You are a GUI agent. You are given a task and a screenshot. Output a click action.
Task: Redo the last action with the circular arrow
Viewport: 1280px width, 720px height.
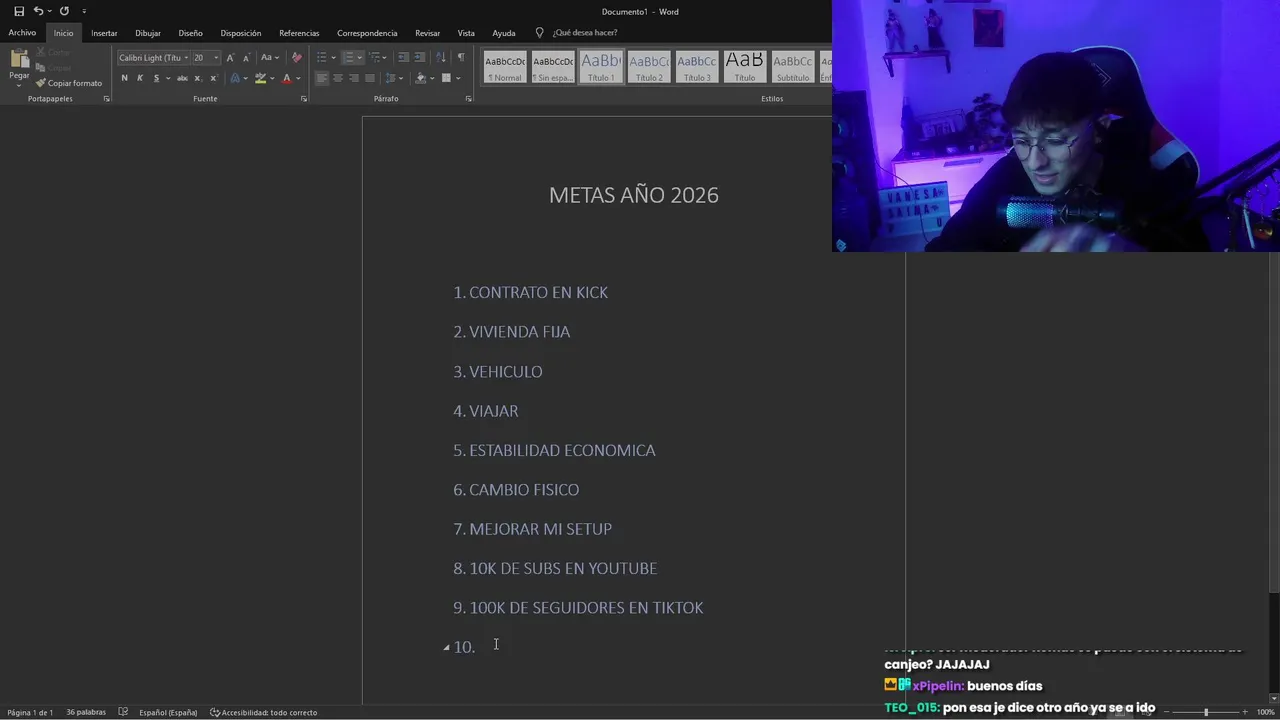[x=64, y=11]
